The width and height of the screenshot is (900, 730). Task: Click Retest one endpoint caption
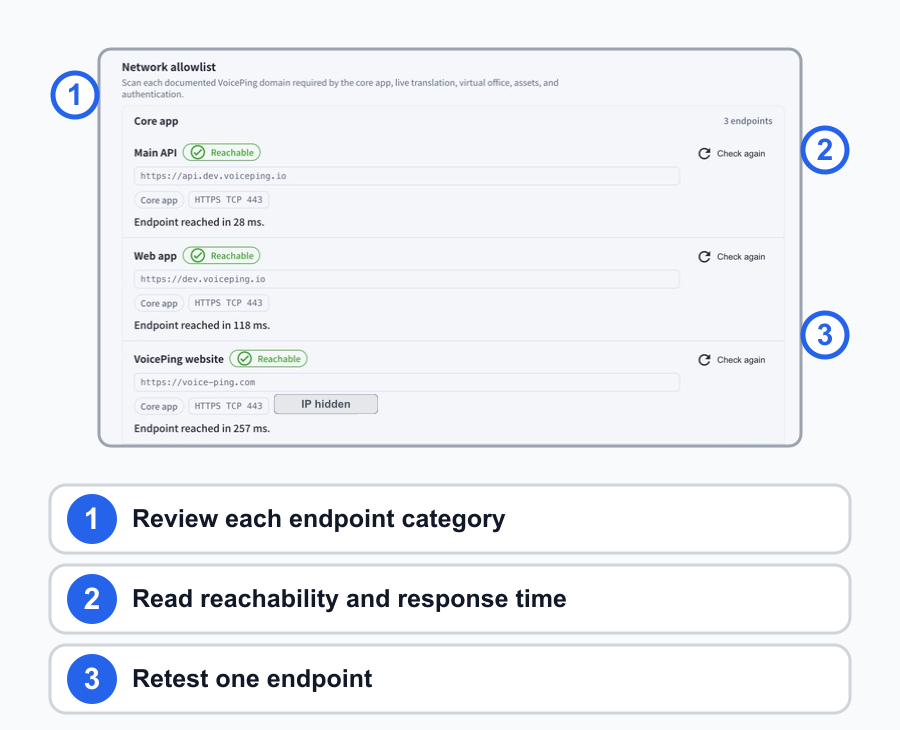pyautogui.click(x=253, y=679)
